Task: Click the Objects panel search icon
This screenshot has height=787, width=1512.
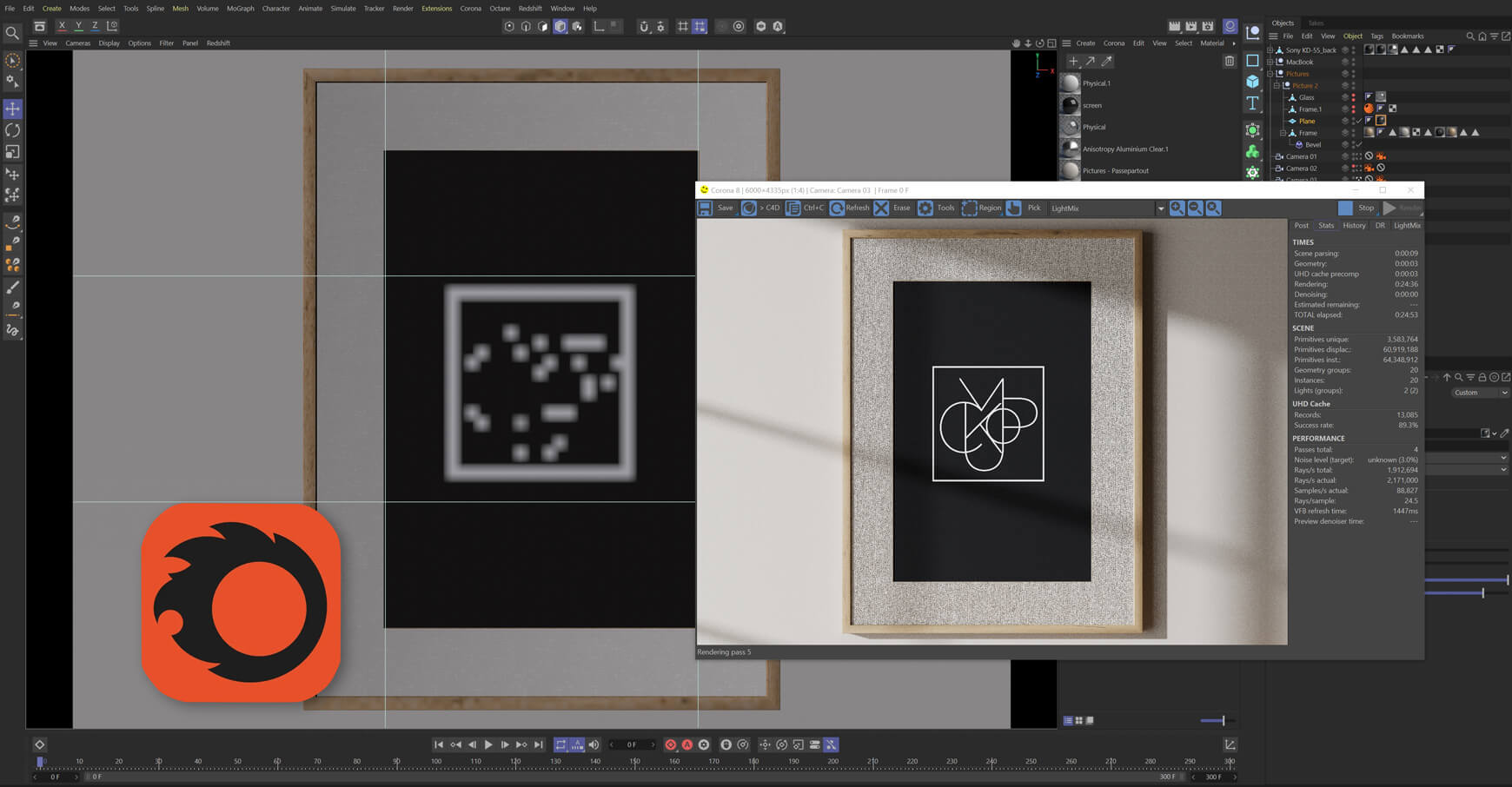Action: (1470, 36)
